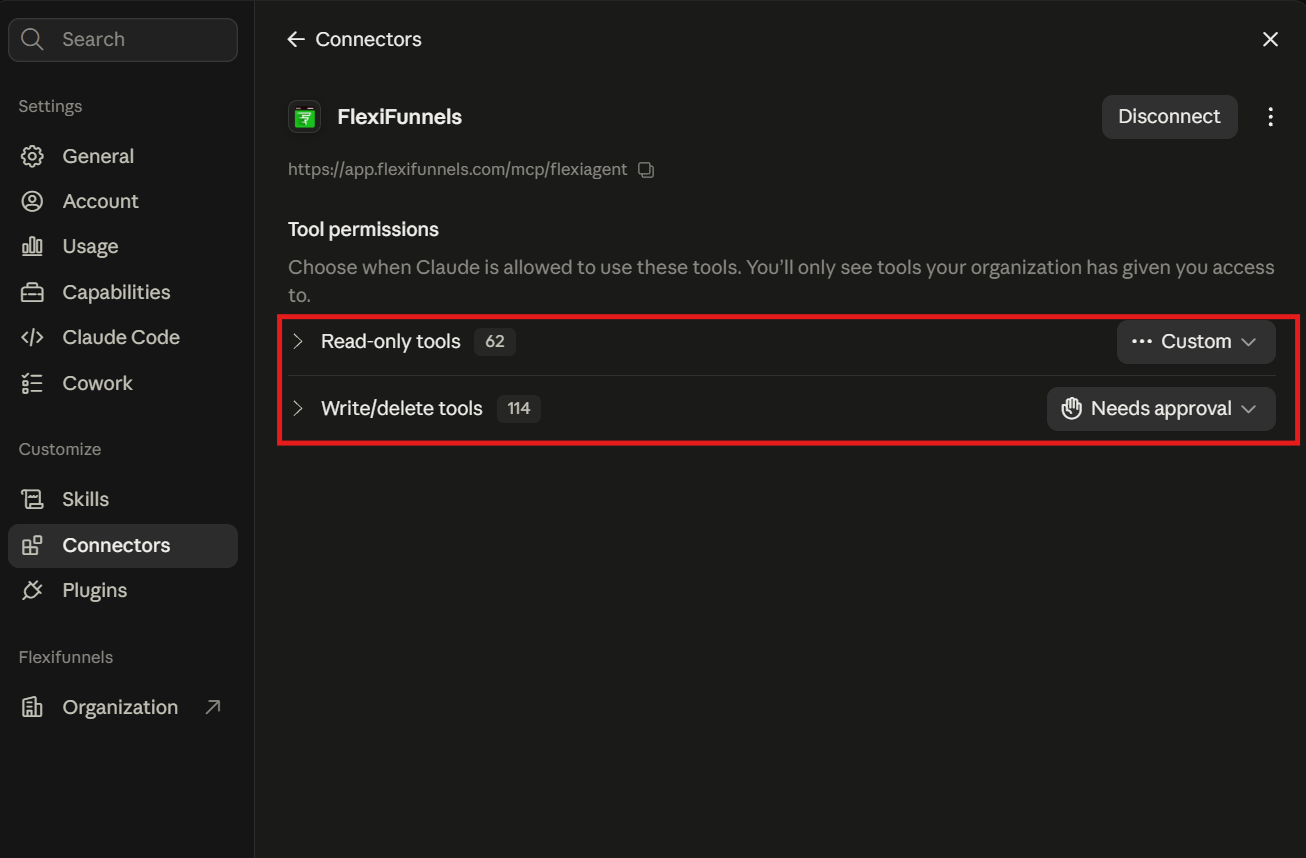1306x858 pixels.
Task: Click the Usage bar chart icon
Action: coord(32,246)
